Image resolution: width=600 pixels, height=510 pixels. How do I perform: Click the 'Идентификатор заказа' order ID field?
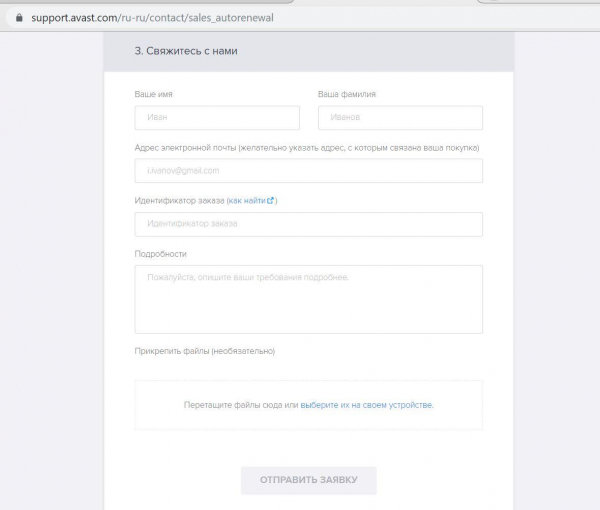tap(308, 224)
